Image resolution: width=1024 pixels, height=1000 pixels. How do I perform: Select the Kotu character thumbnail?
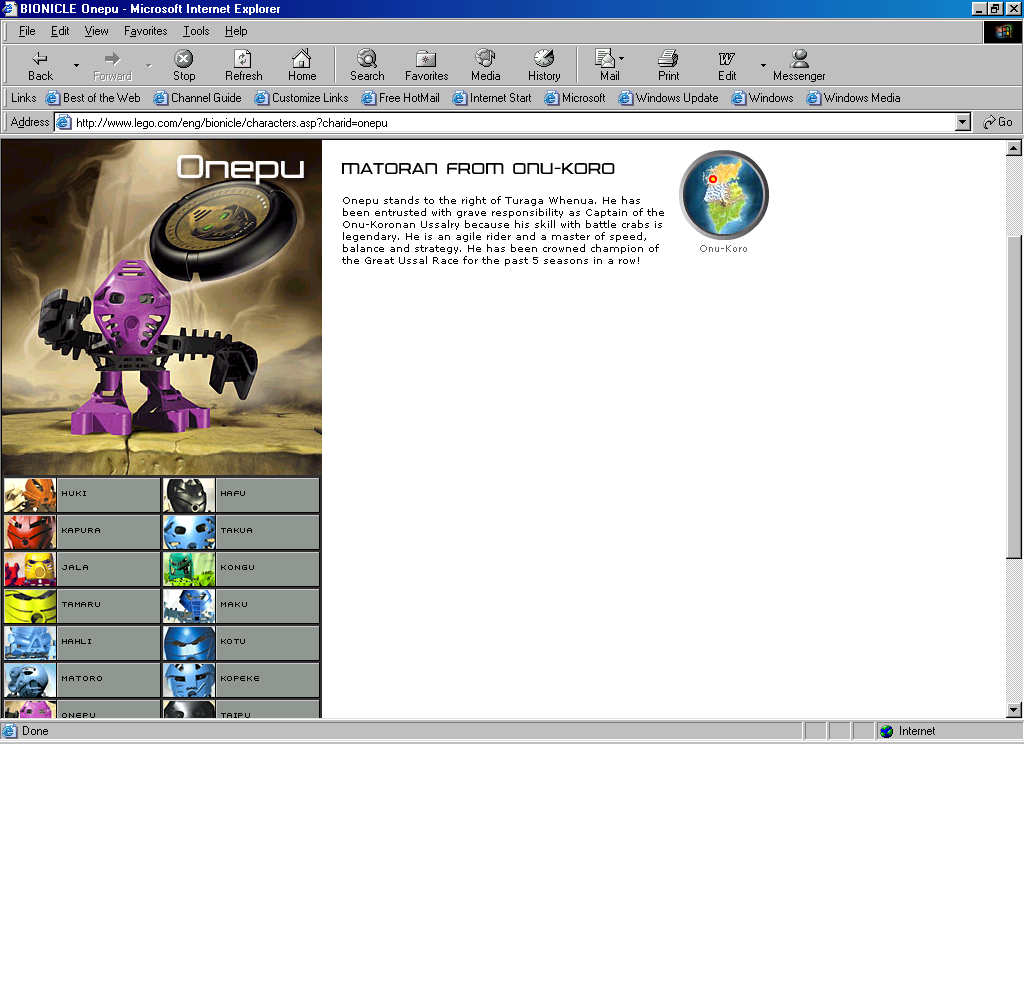pyautogui.click(x=189, y=643)
